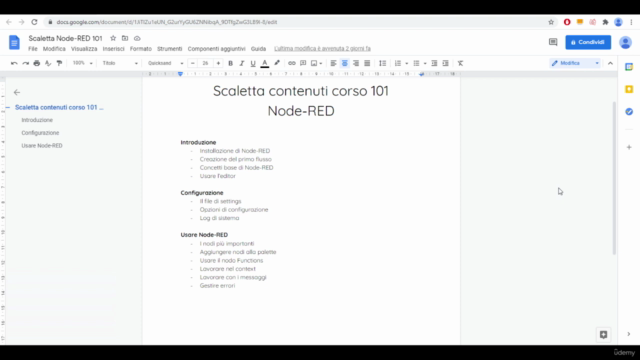Screen dimensions: 640x360
Task: Open comment history icon
Action: 553,42
